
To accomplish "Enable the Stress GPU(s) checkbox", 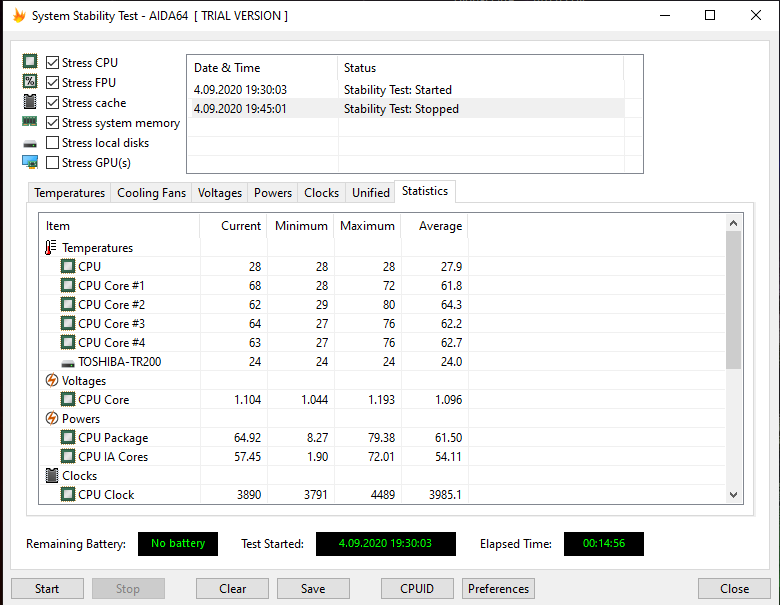I will [x=52, y=163].
